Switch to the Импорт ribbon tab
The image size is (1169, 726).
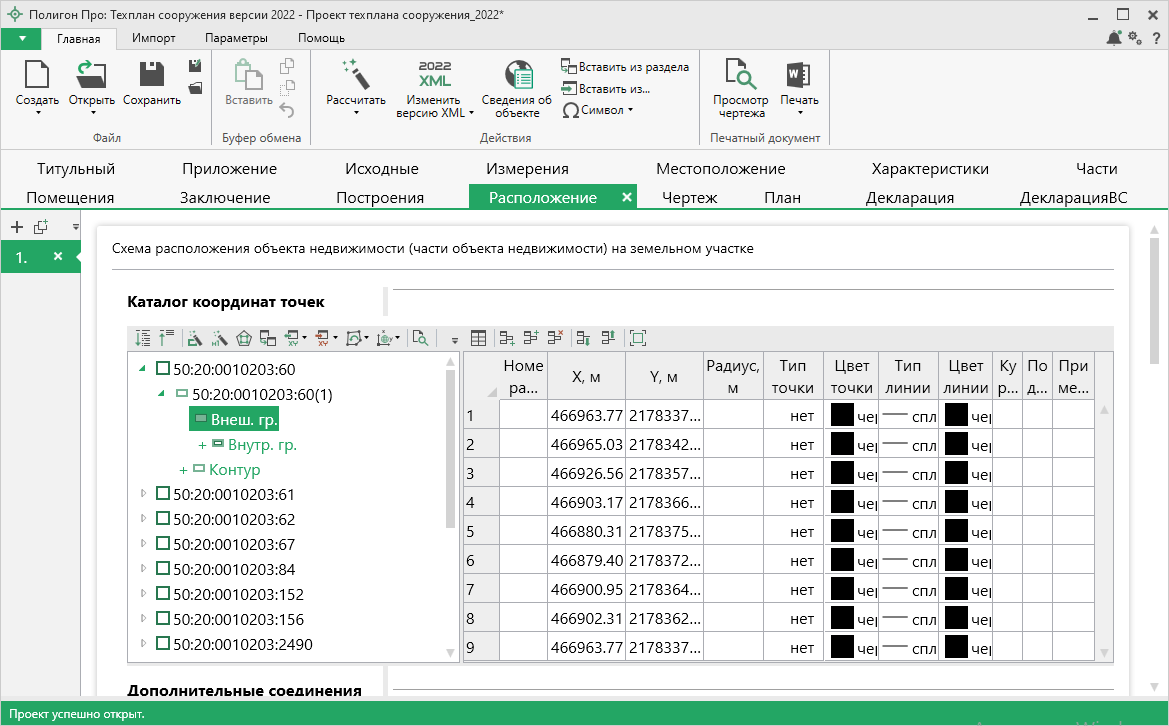[x=154, y=38]
